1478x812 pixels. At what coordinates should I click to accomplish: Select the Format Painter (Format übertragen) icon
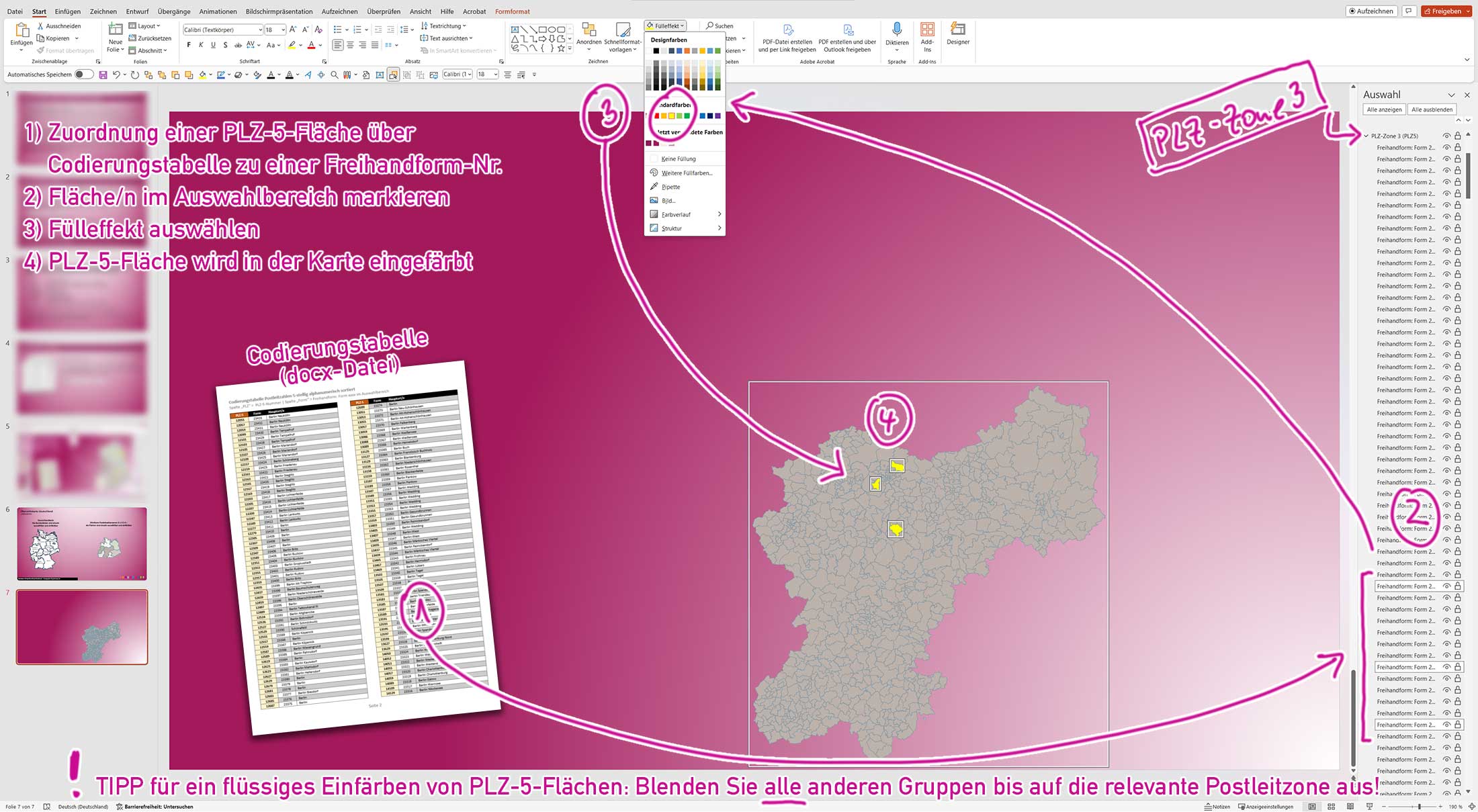point(40,50)
